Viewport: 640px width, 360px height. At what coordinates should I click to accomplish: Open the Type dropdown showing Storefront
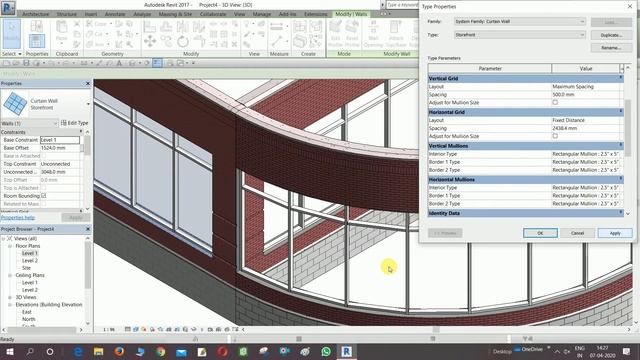point(520,35)
